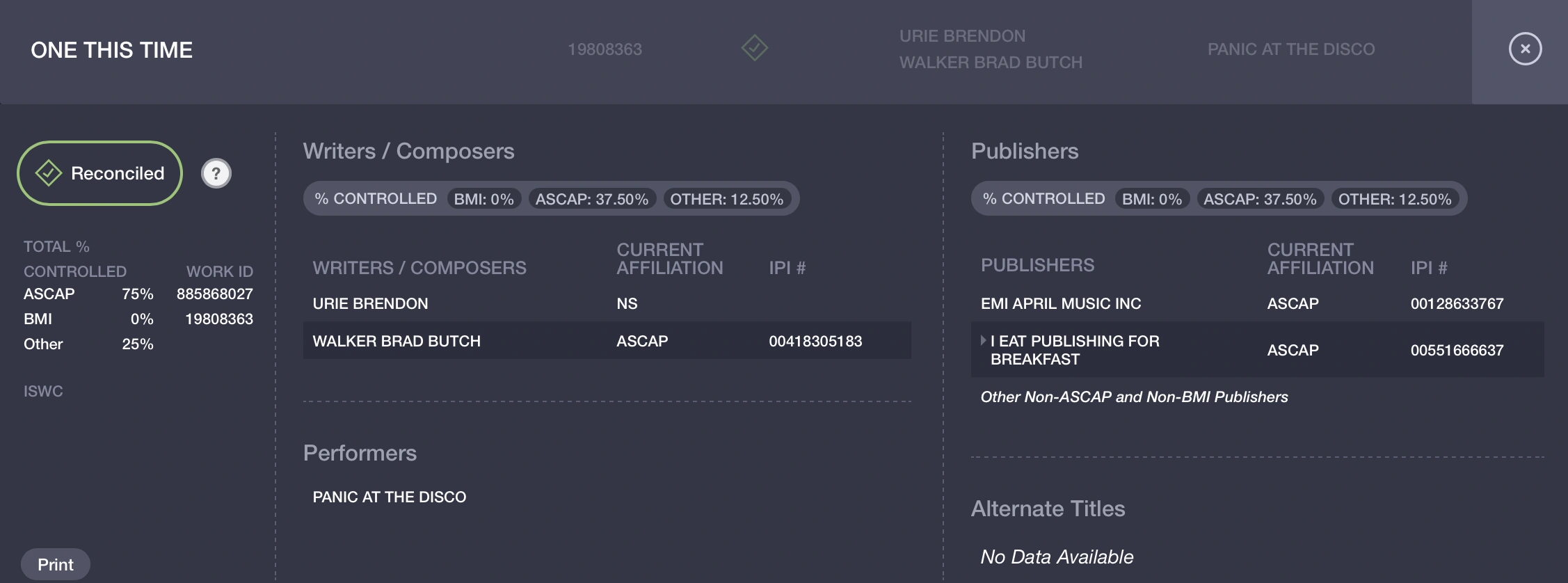Click the Reconciled status badge
Image resolution: width=1568 pixels, height=583 pixels.
click(x=100, y=173)
